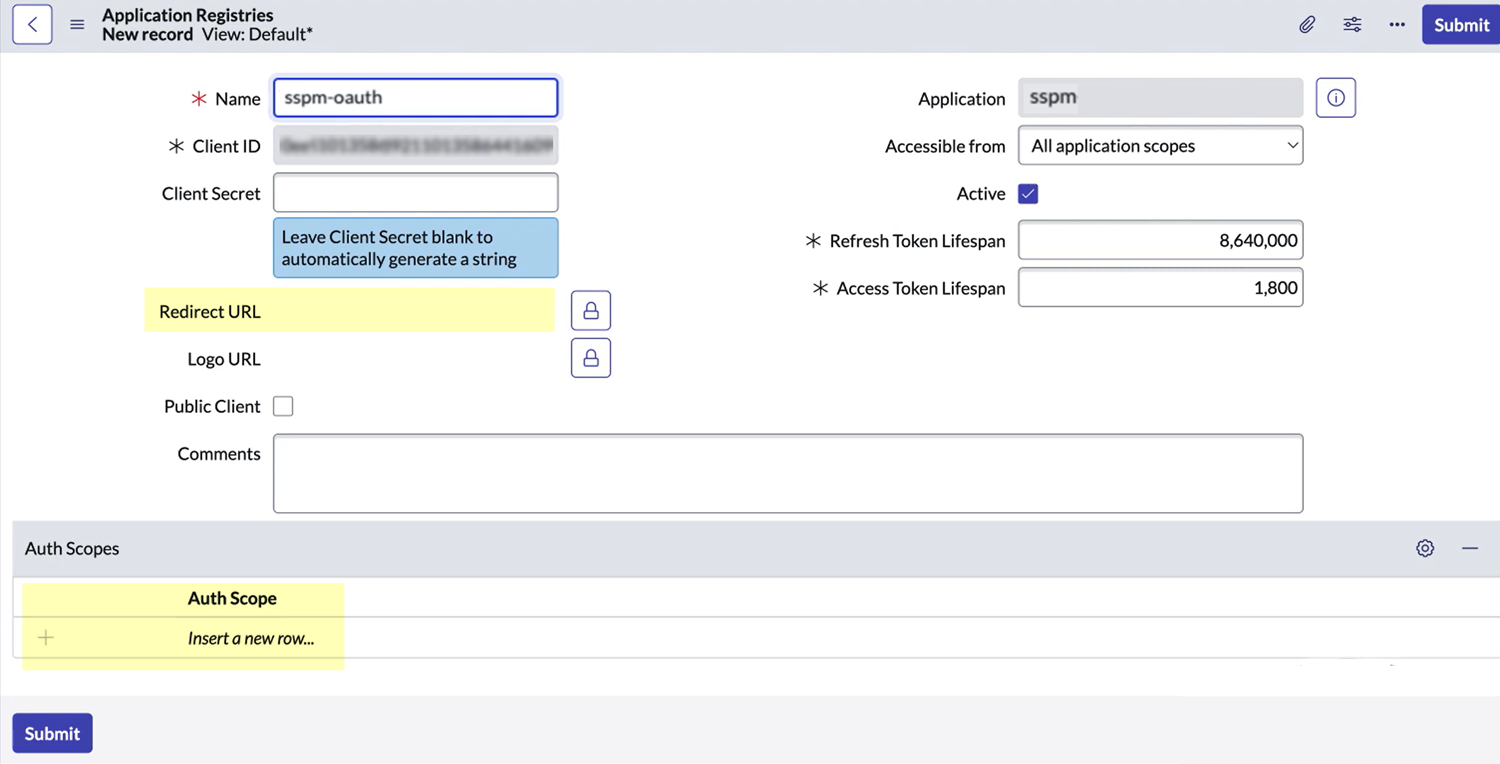Click the paperclip attachments icon
This screenshot has width=1500, height=764.
tap(1307, 25)
